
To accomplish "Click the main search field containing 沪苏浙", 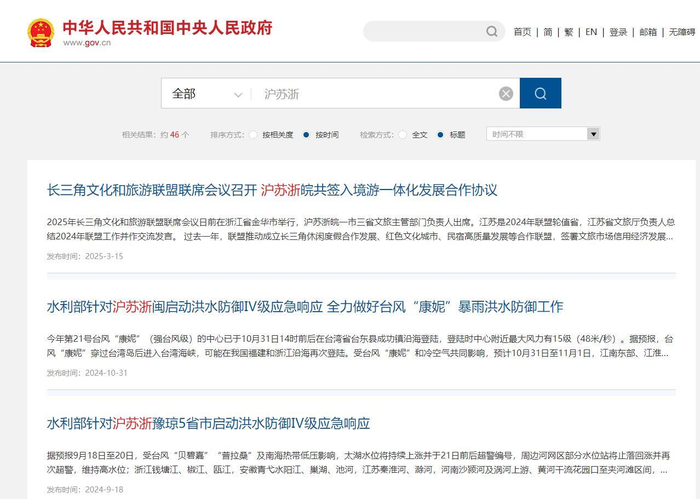I will (375, 94).
